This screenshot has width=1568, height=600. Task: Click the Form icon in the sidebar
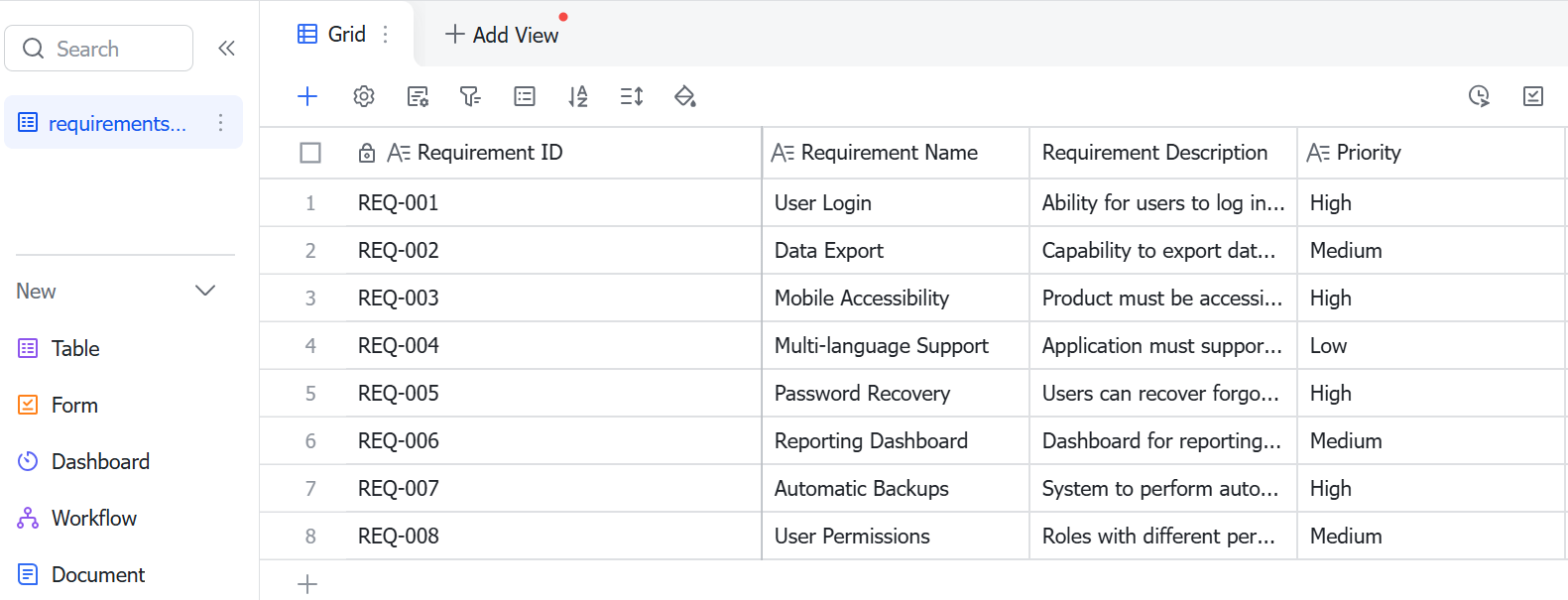pyautogui.click(x=28, y=405)
